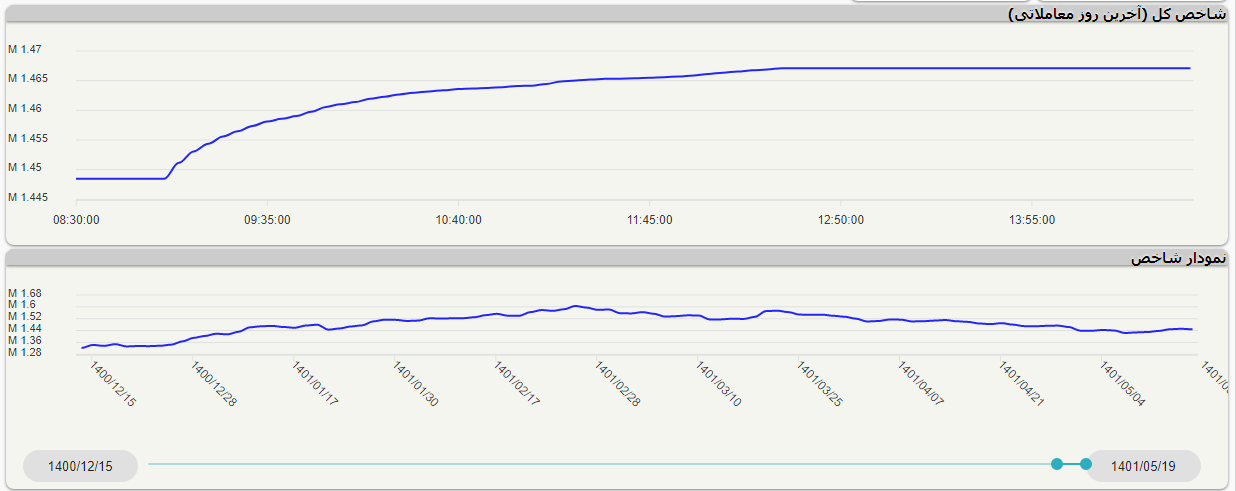Click the 1401/03/25 date axis label
The image size is (1236, 491).
(x=820, y=384)
